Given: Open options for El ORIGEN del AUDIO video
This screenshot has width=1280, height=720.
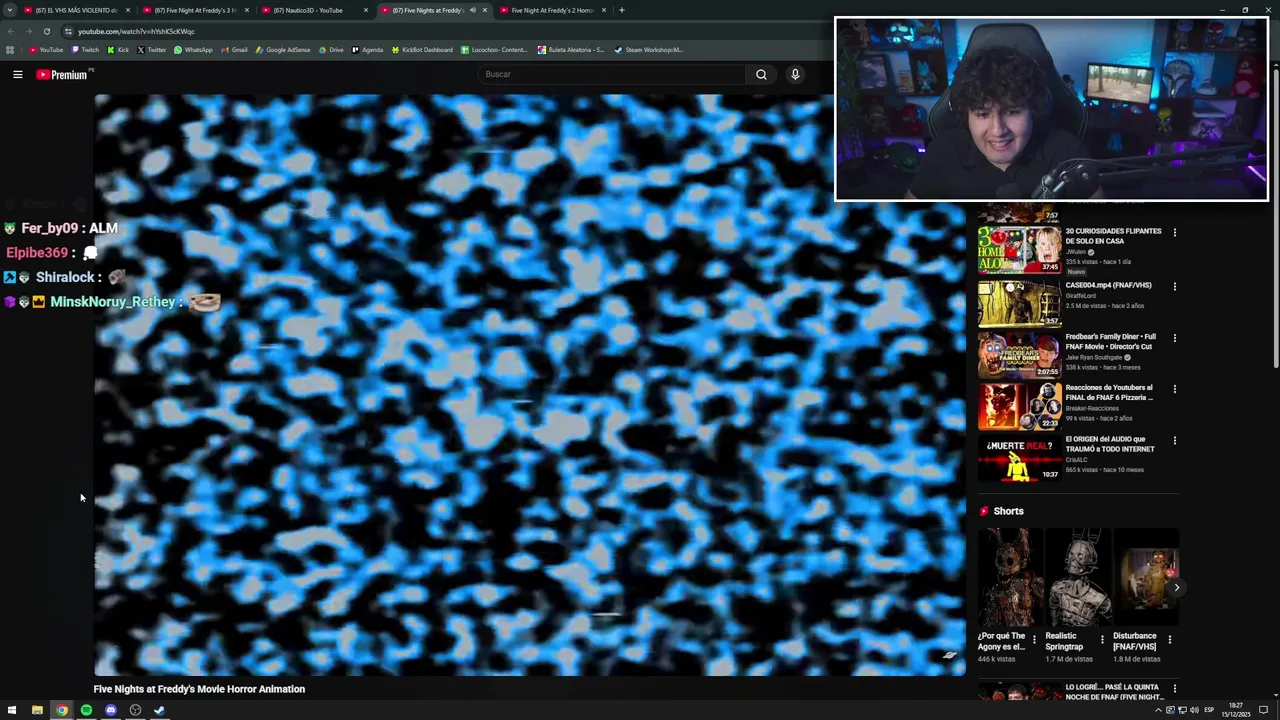Looking at the screenshot, I should click(x=1174, y=441).
